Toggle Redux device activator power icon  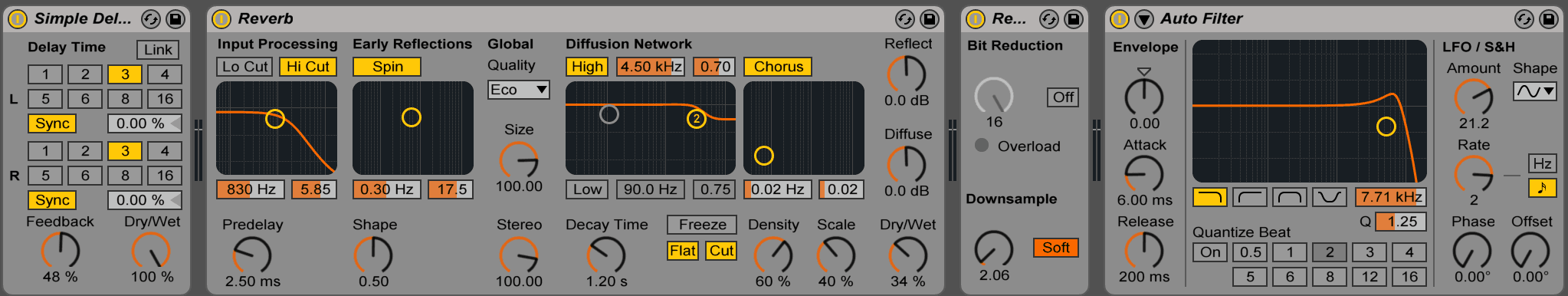pyautogui.click(x=976, y=19)
